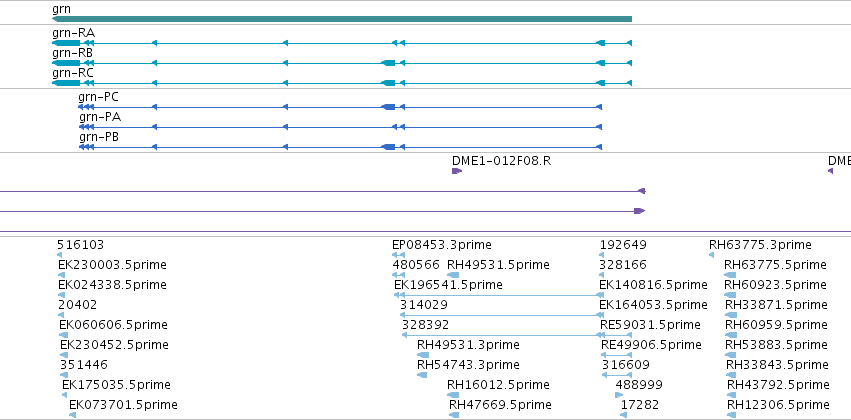Click the grn-RA transcript label
Image resolution: width=851 pixels, height=420 pixels.
pos(73,33)
